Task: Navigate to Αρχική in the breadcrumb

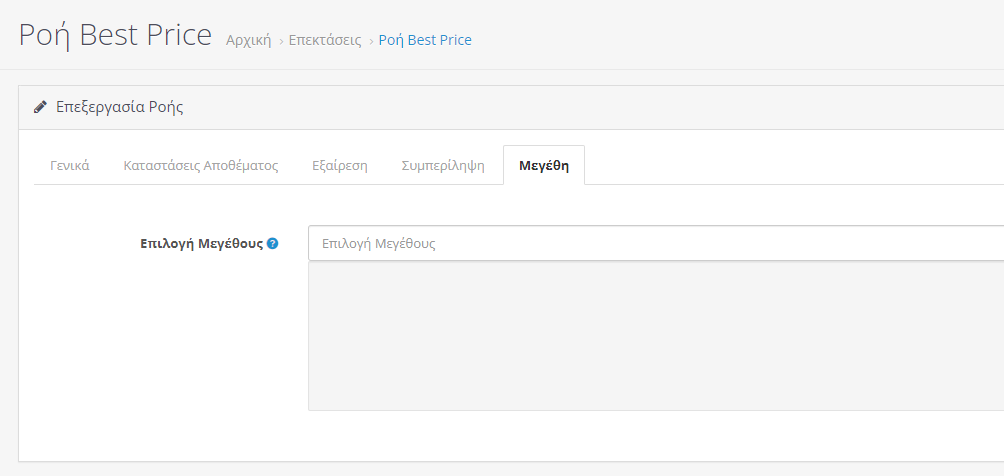Action: 248,40
